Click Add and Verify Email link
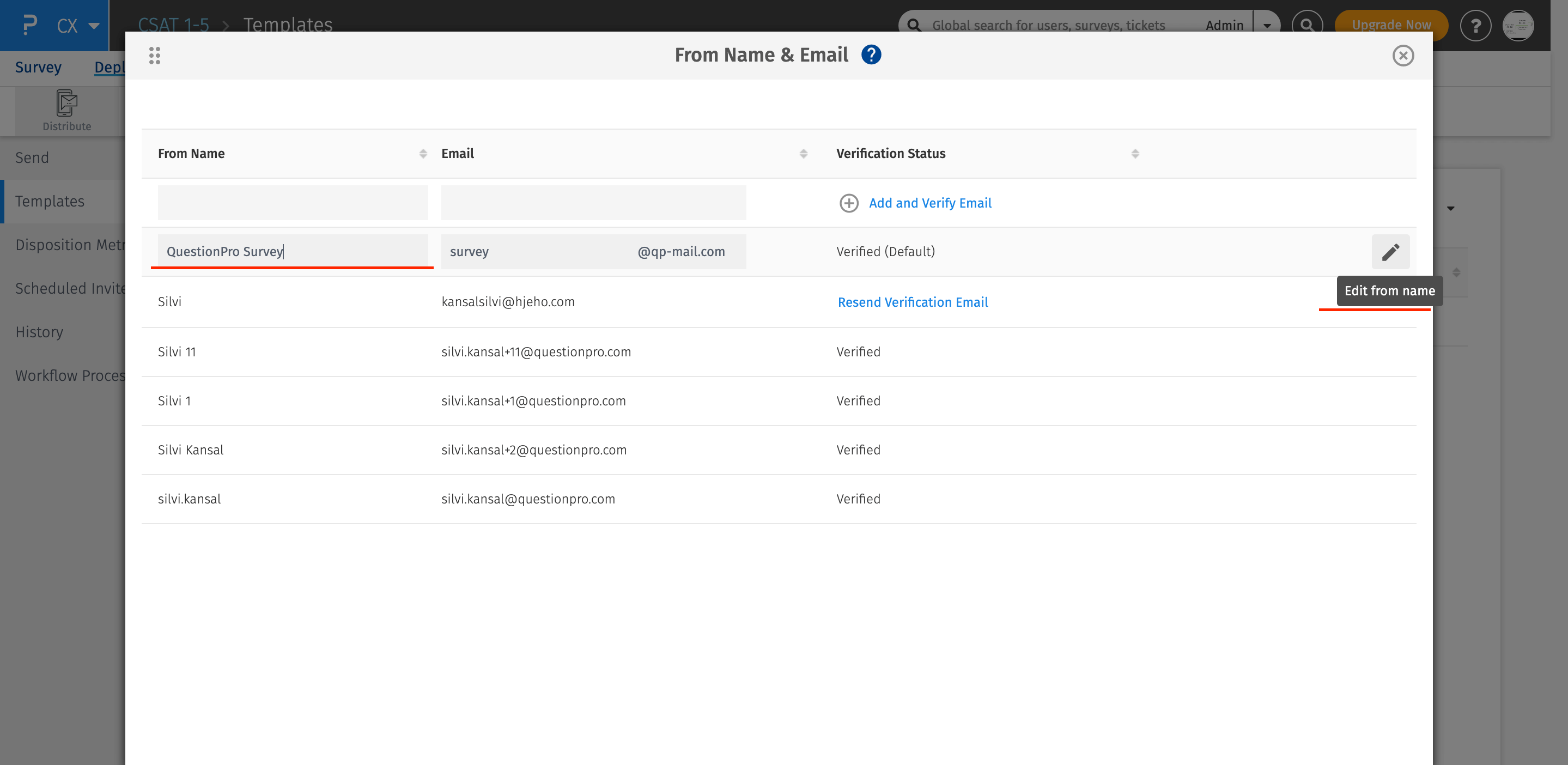 [x=929, y=203]
